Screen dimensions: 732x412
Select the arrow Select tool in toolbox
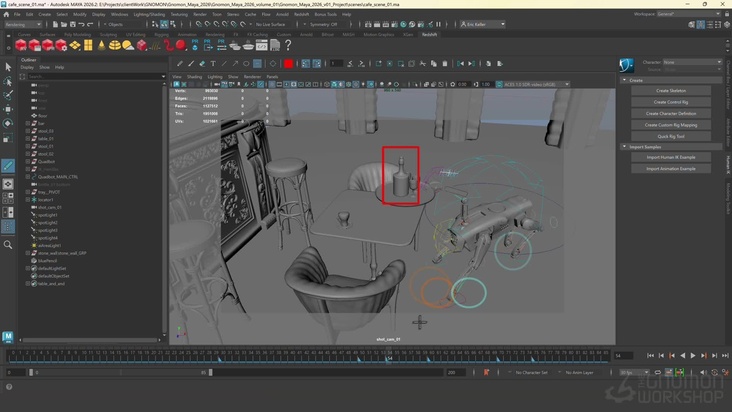click(x=8, y=67)
